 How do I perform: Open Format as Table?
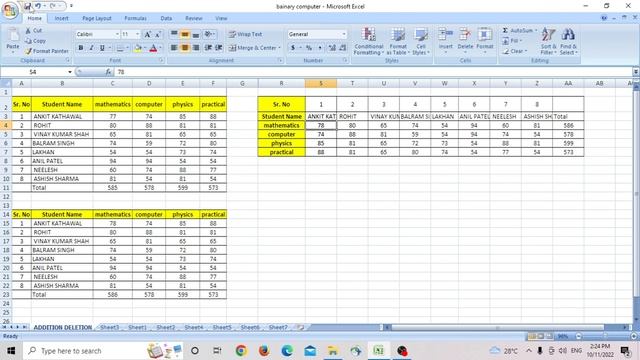pyautogui.click(x=398, y=41)
